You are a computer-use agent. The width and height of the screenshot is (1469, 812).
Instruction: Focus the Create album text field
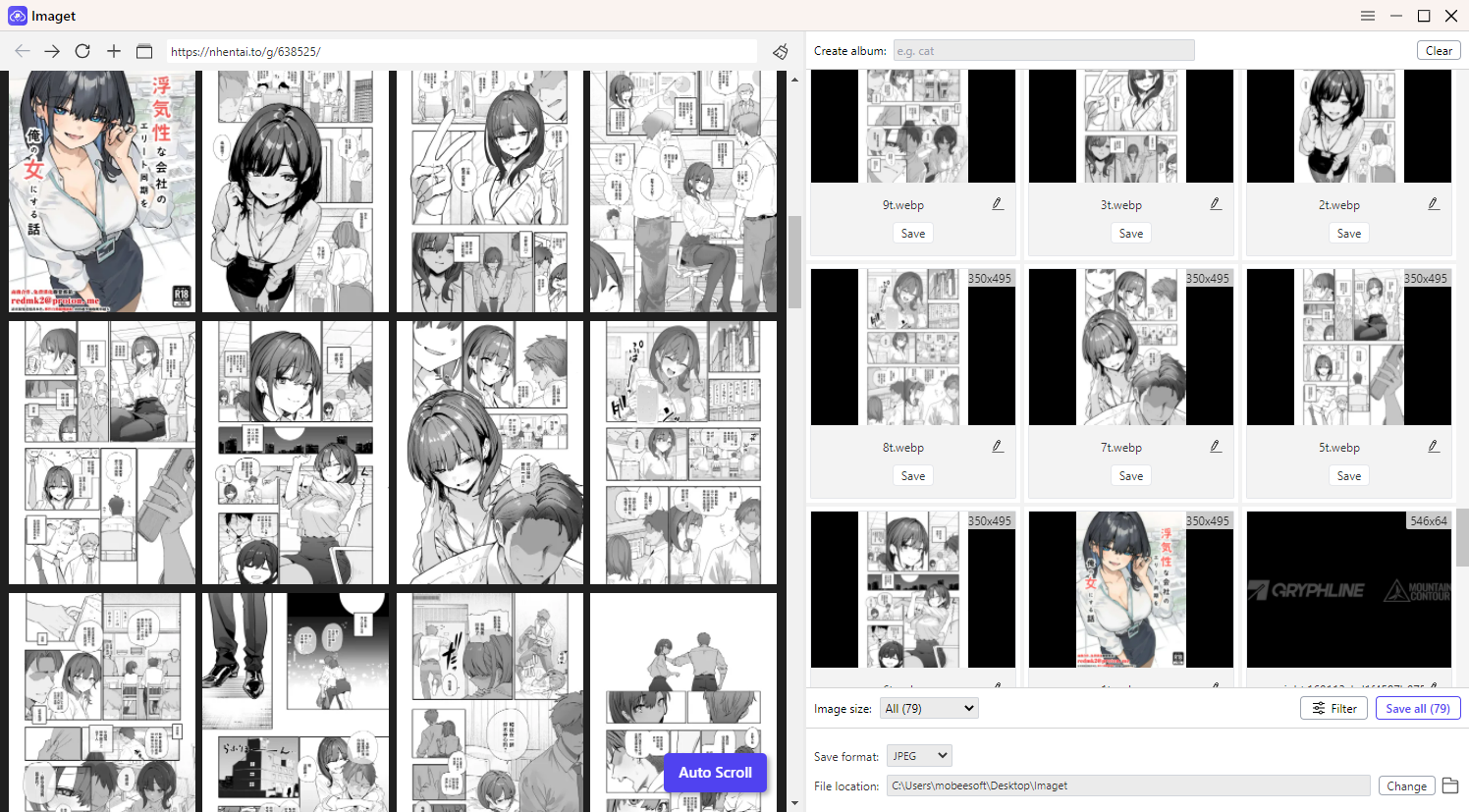coord(1043,51)
